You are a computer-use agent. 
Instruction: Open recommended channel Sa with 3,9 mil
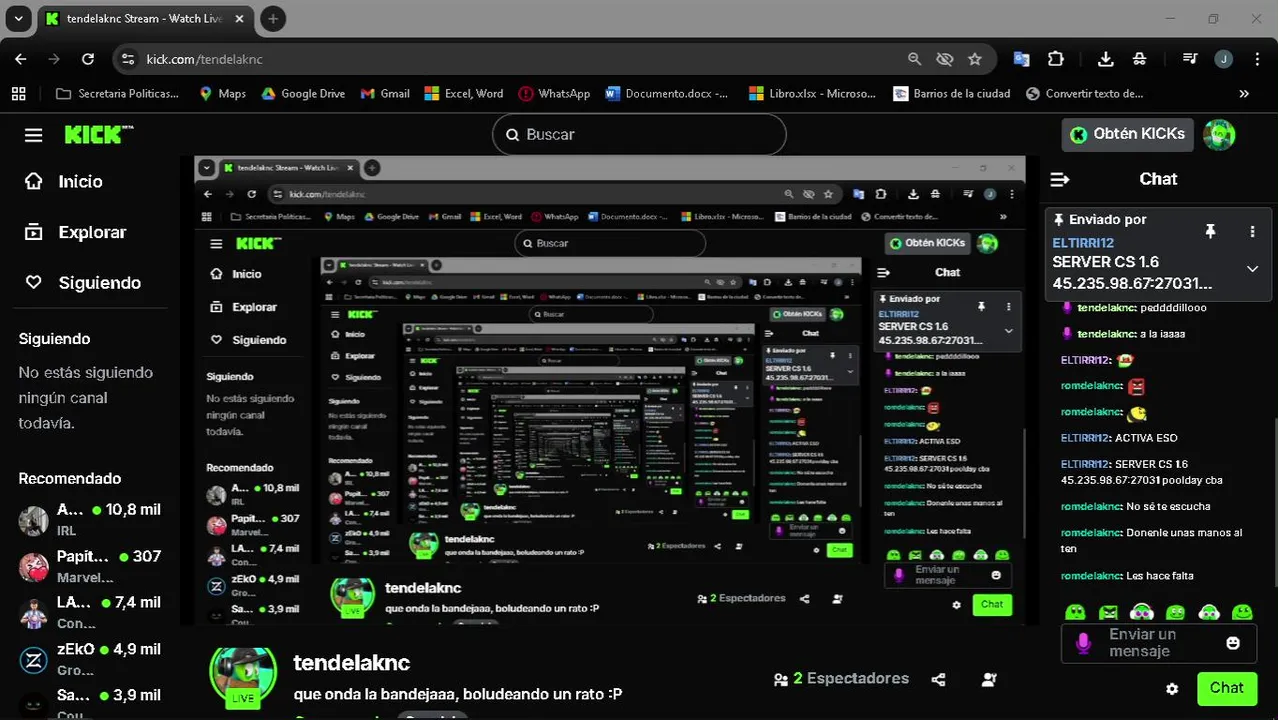[90, 703]
